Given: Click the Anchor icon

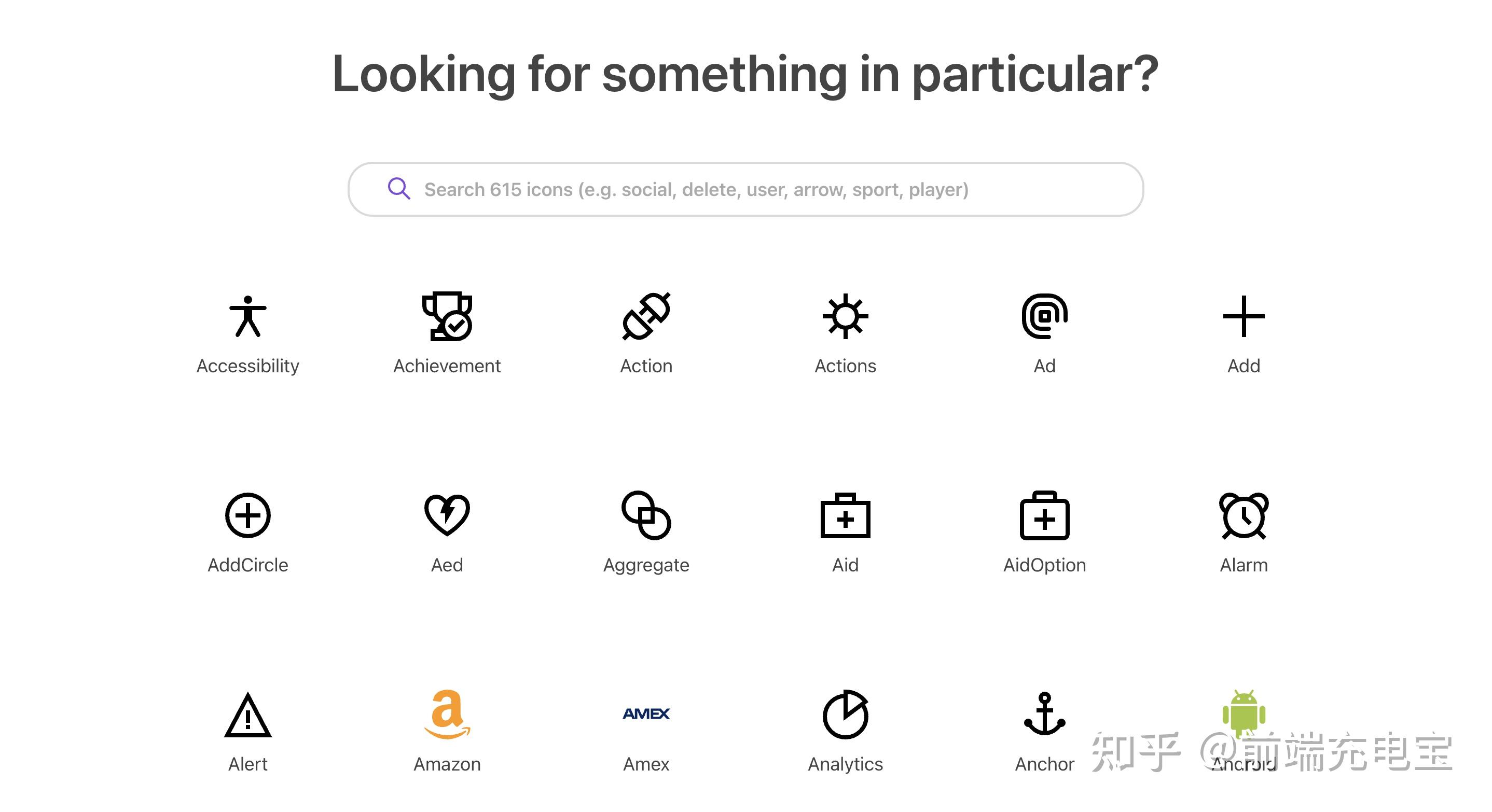Looking at the screenshot, I should [1045, 714].
